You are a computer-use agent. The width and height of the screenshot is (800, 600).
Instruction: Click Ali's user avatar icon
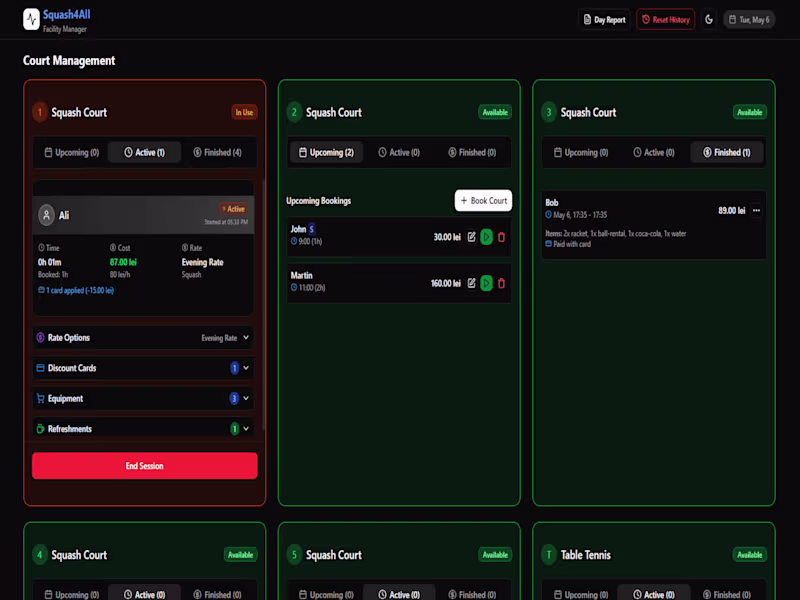click(x=46, y=215)
